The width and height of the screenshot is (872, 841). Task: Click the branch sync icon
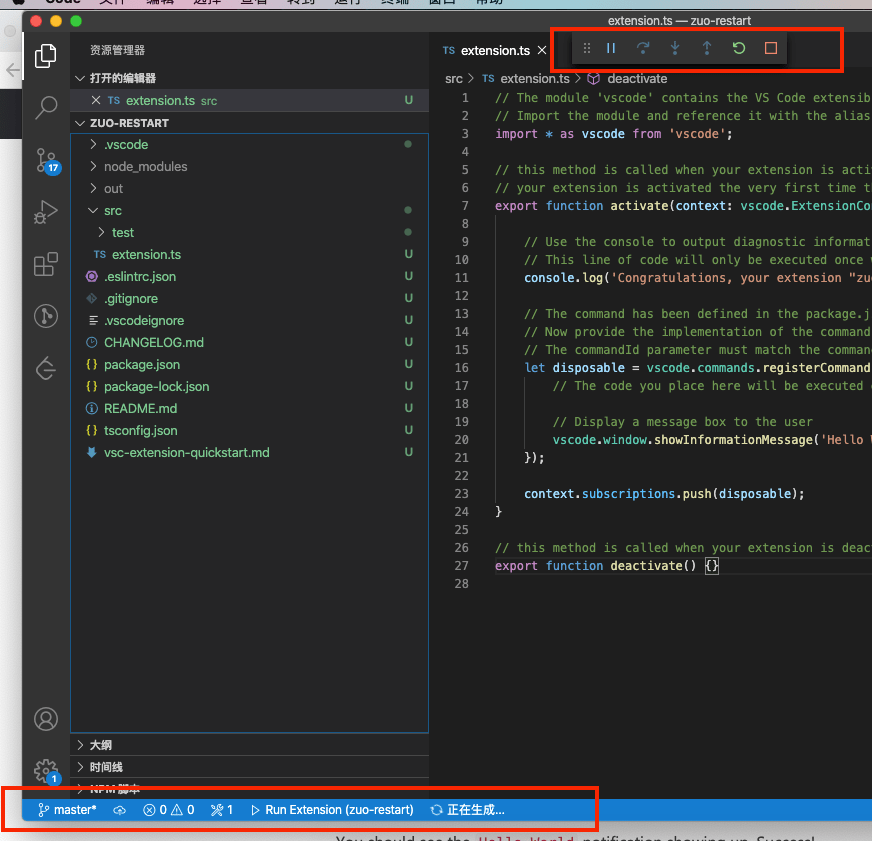coord(120,810)
